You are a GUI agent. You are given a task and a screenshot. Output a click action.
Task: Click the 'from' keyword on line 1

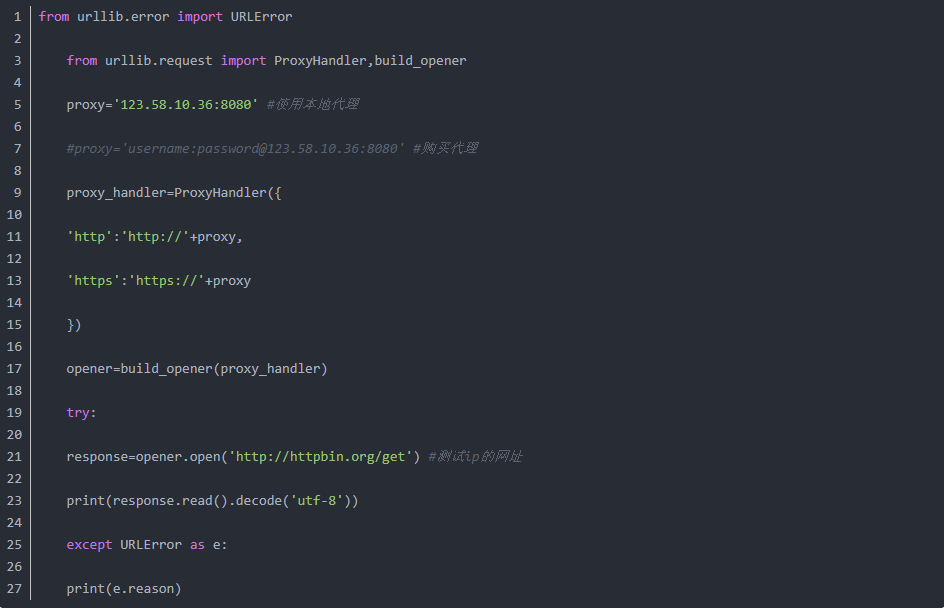coord(54,17)
